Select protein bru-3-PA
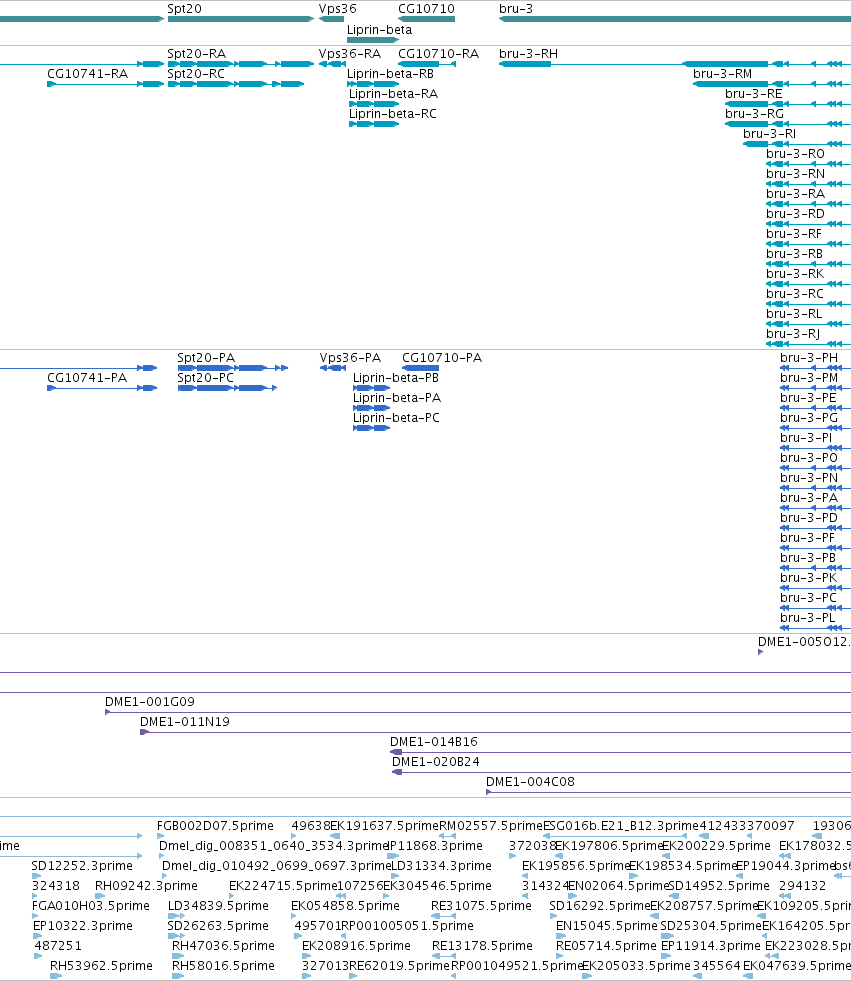The height and width of the screenshot is (981, 851). coord(815,508)
